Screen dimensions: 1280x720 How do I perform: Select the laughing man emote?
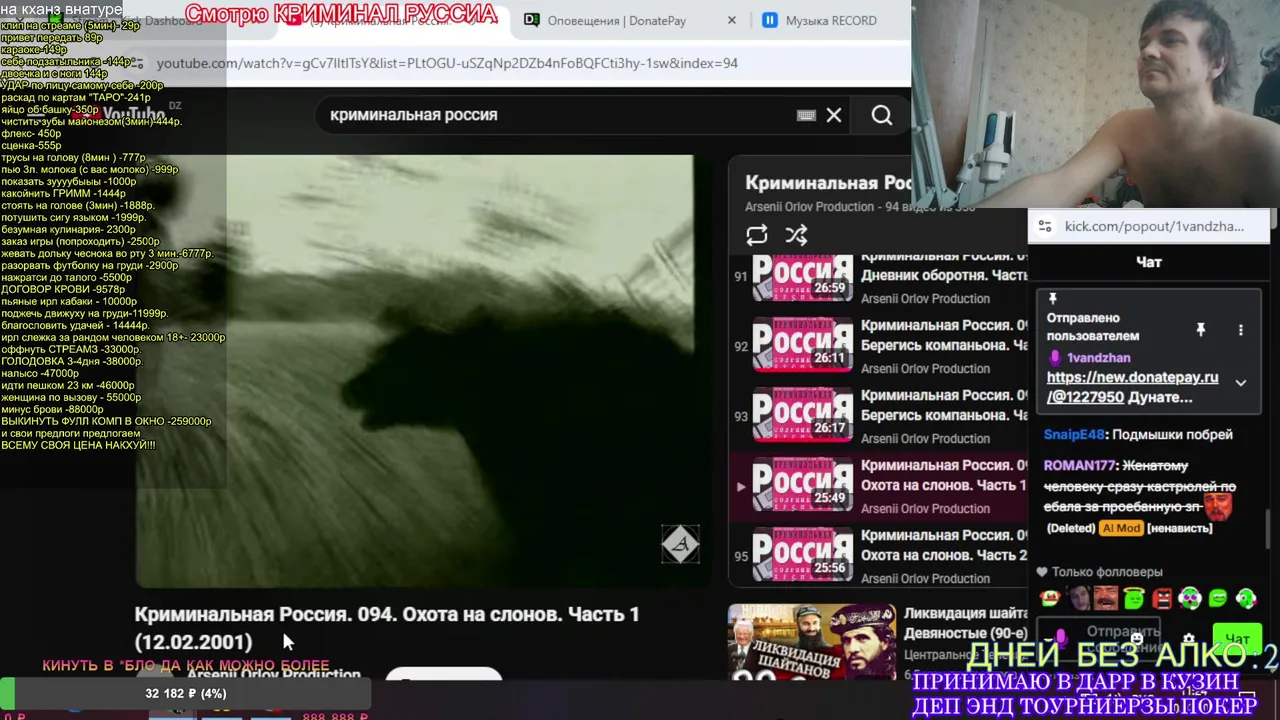tap(1105, 599)
